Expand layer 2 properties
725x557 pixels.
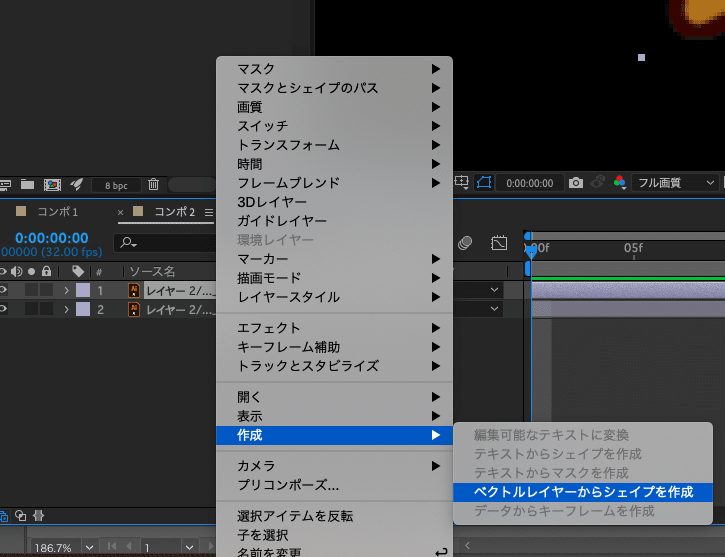(x=67, y=309)
